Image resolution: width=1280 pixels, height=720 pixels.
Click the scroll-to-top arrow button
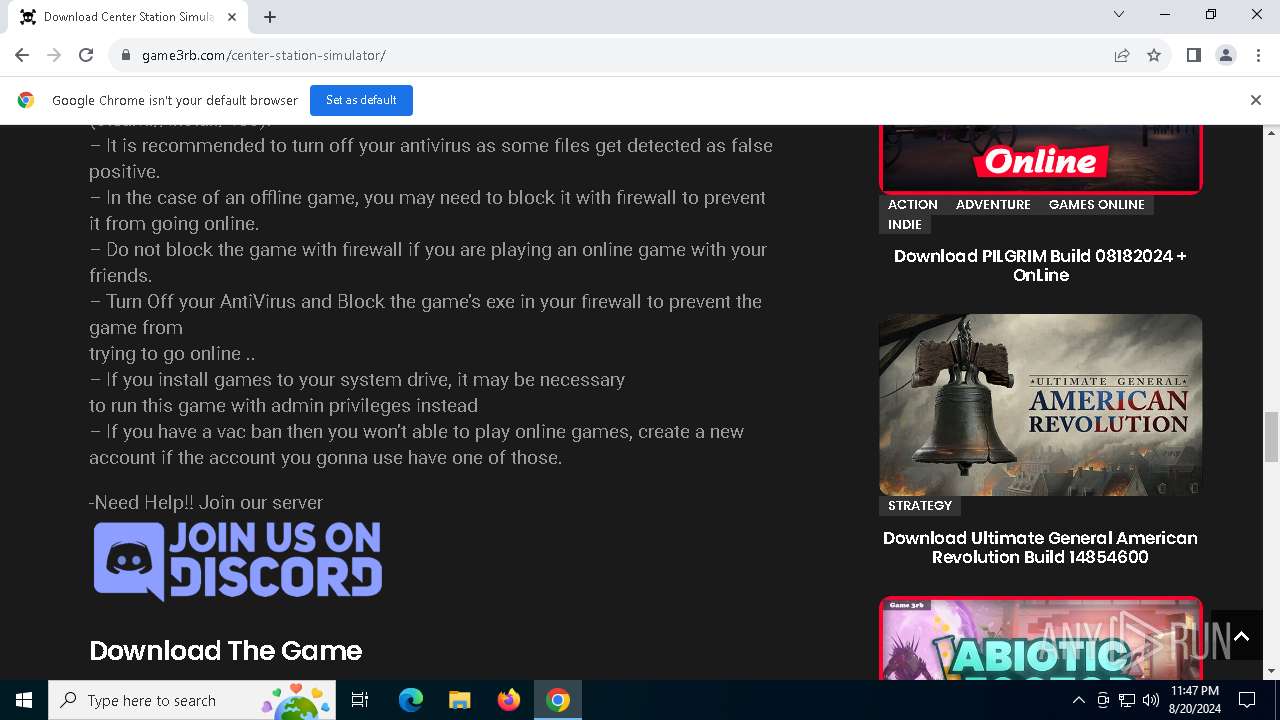[x=1241, y=636]
